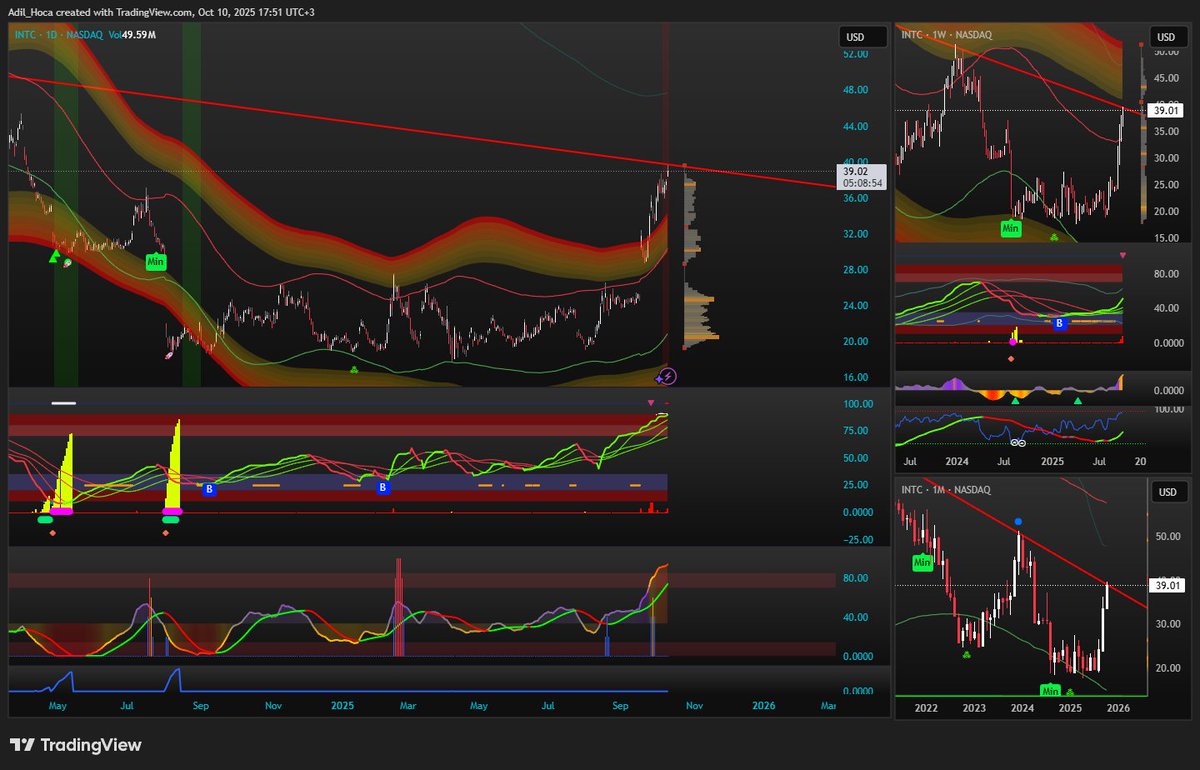The image size is (1200, 770).
Task: Click the 75.00 level on daily oscillator axis
Action: pos(855,431)
